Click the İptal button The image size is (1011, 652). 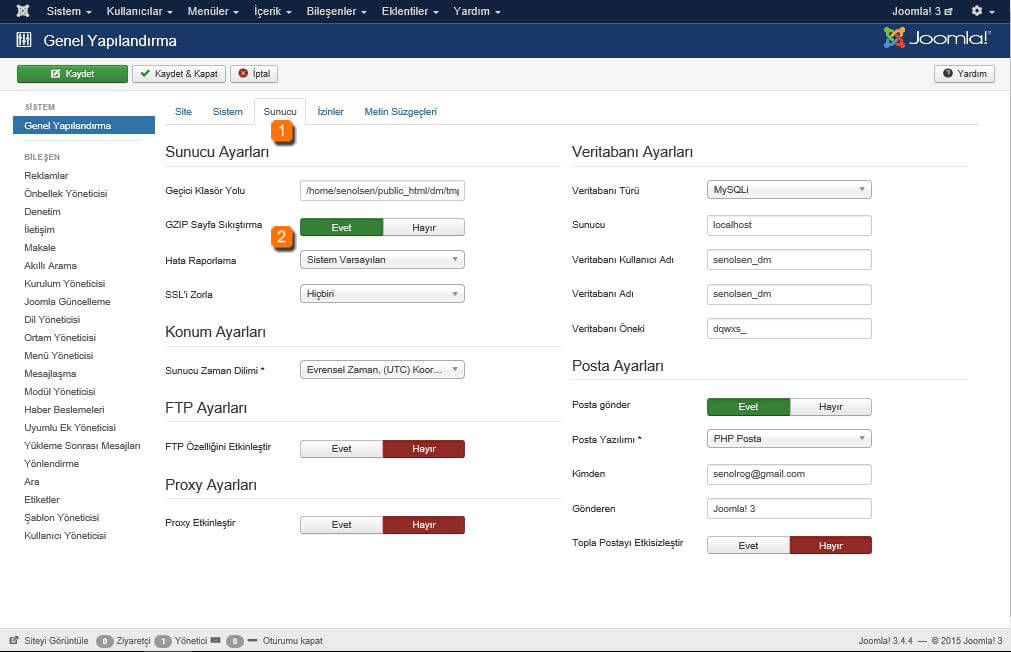click(254, 74)
